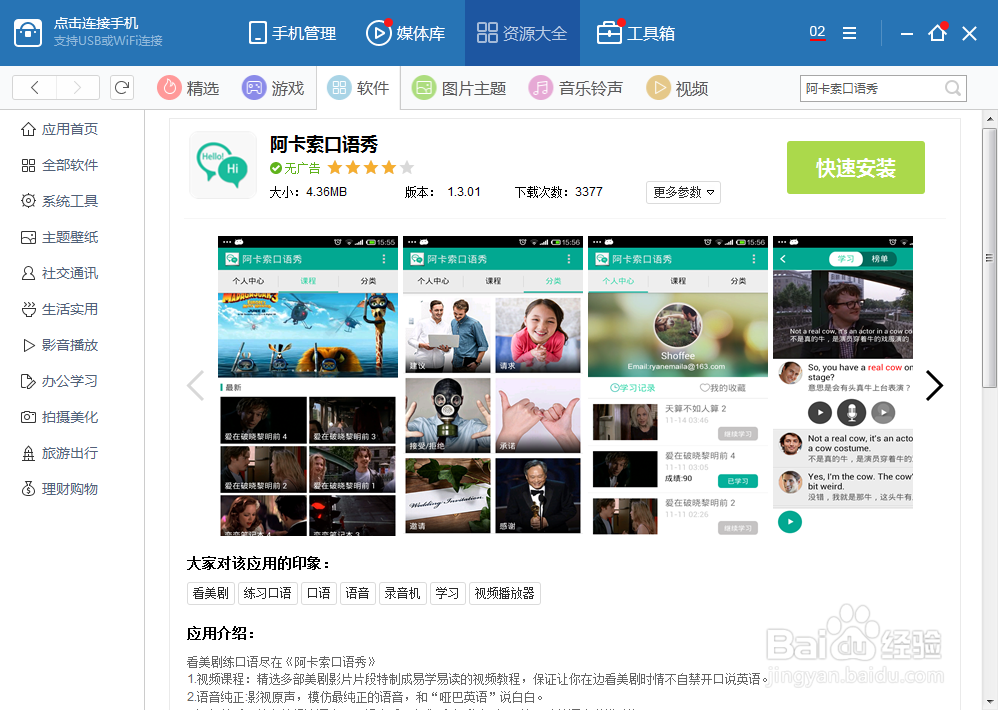
Task: Select the 精选 category
Action: (188, 88)
